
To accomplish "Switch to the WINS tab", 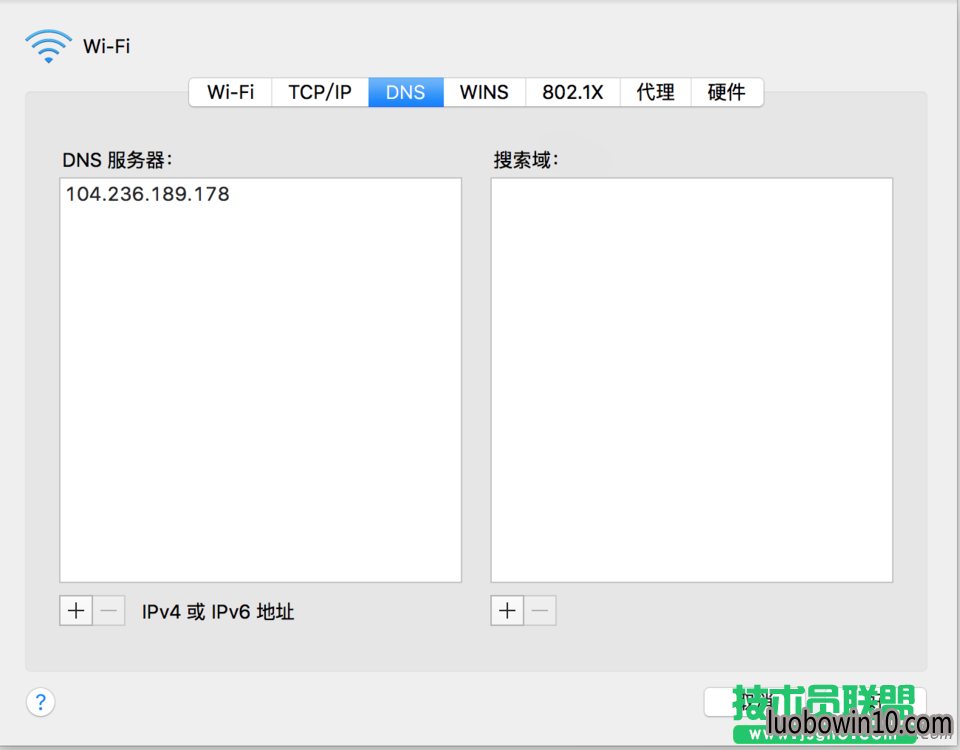I will [484, 92].
